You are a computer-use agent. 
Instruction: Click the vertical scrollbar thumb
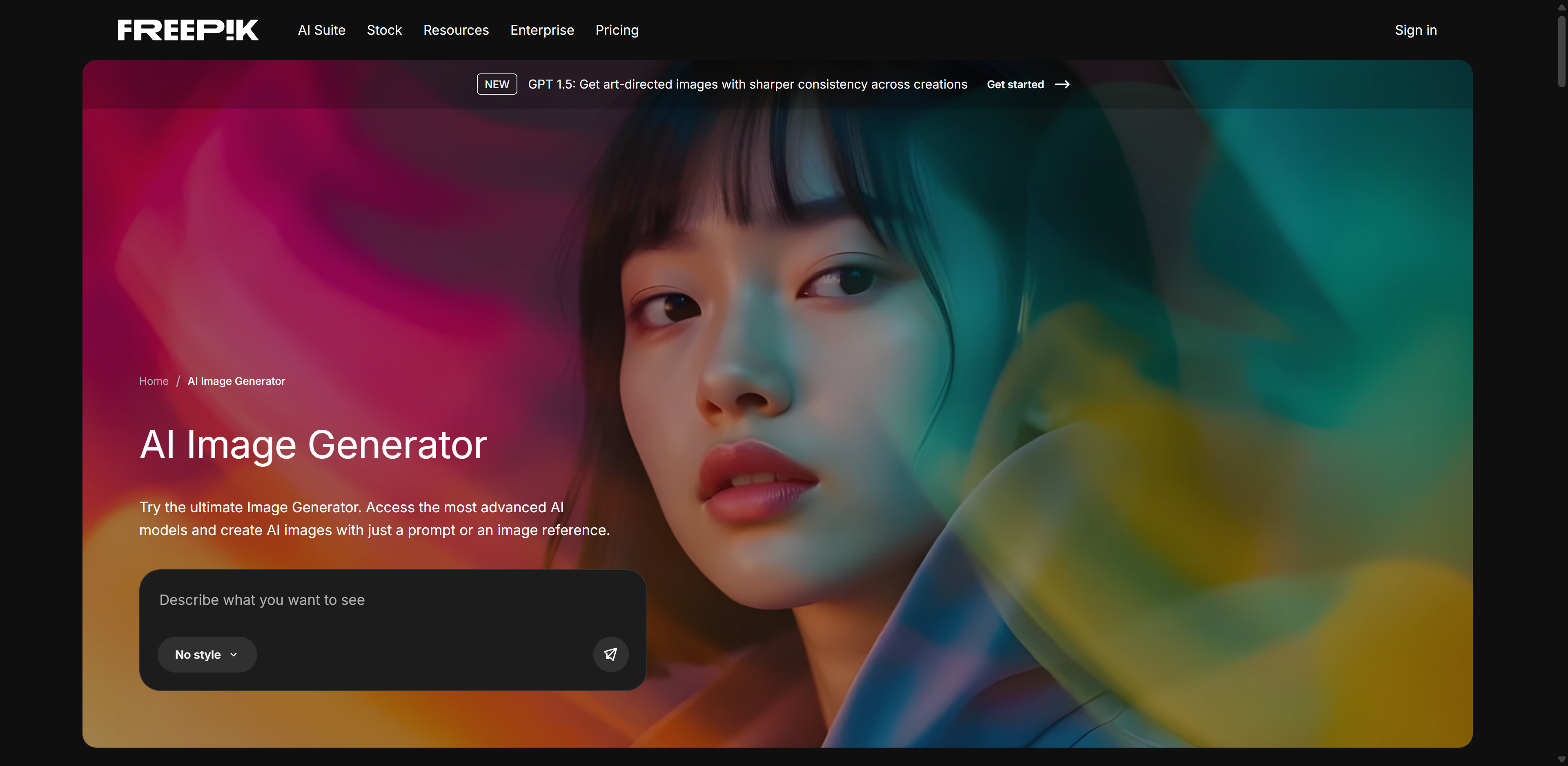click(1561, 52)
